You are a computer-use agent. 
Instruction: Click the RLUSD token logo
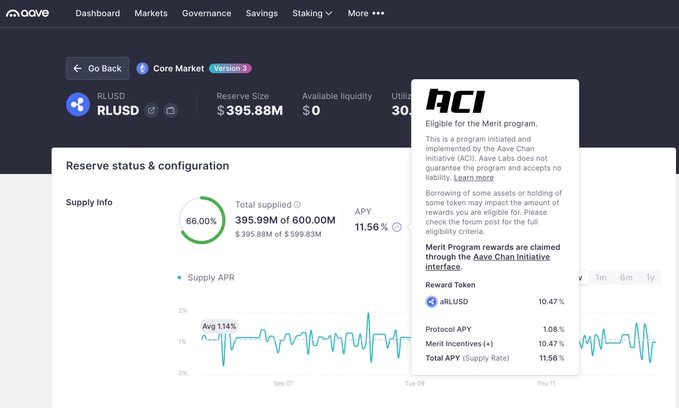[77, 104]
